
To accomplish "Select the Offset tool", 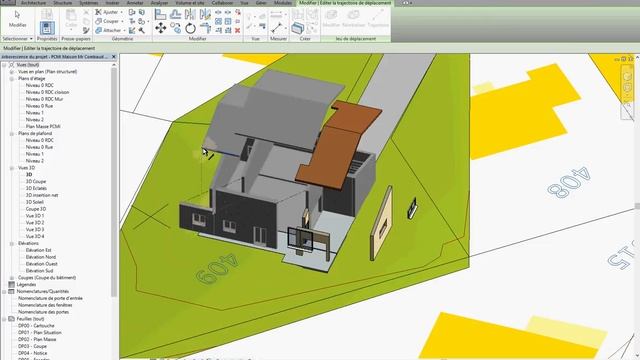I will pyautogui.click(x=176, y=14).
